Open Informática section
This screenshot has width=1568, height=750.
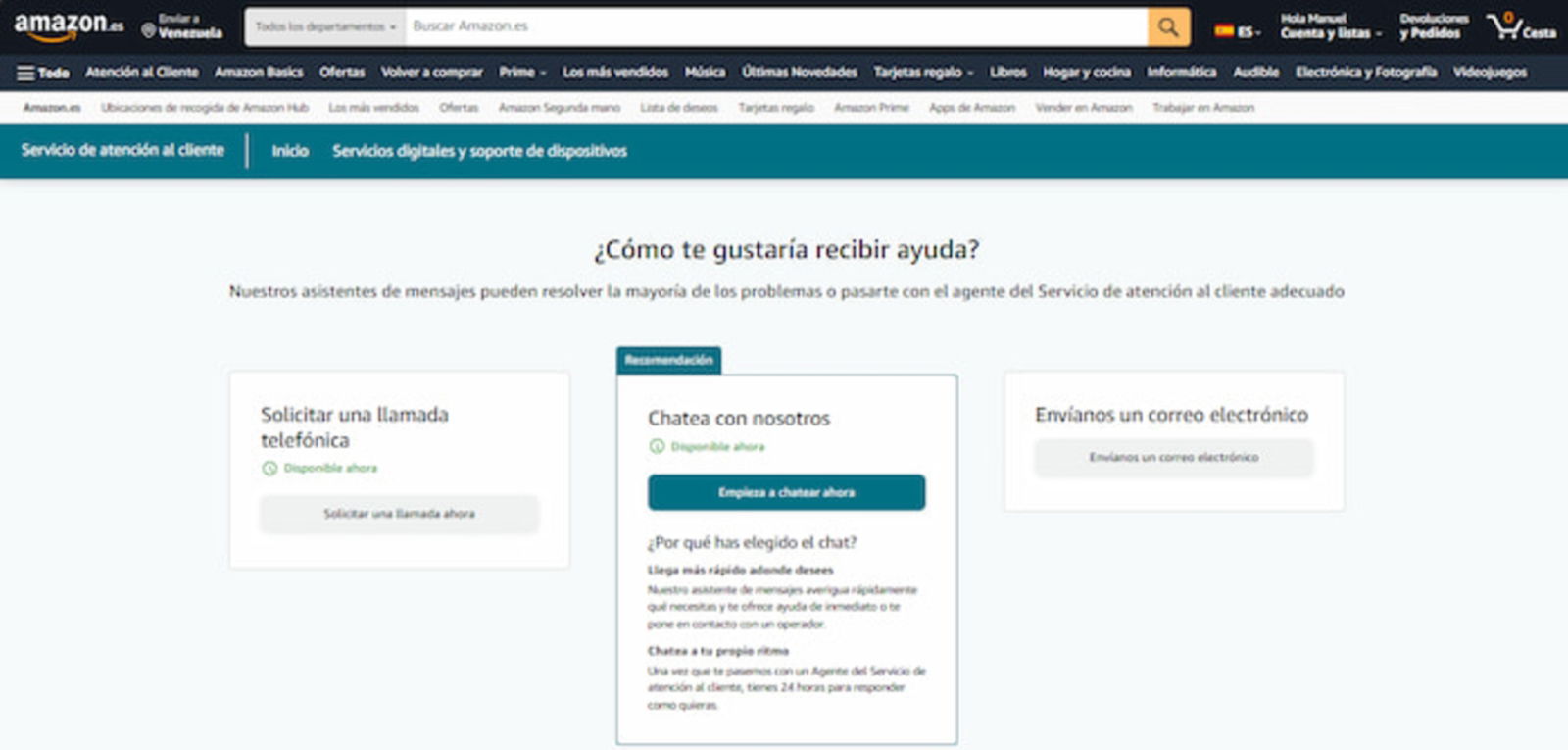pyautogui.click(x=1181, y=73)
